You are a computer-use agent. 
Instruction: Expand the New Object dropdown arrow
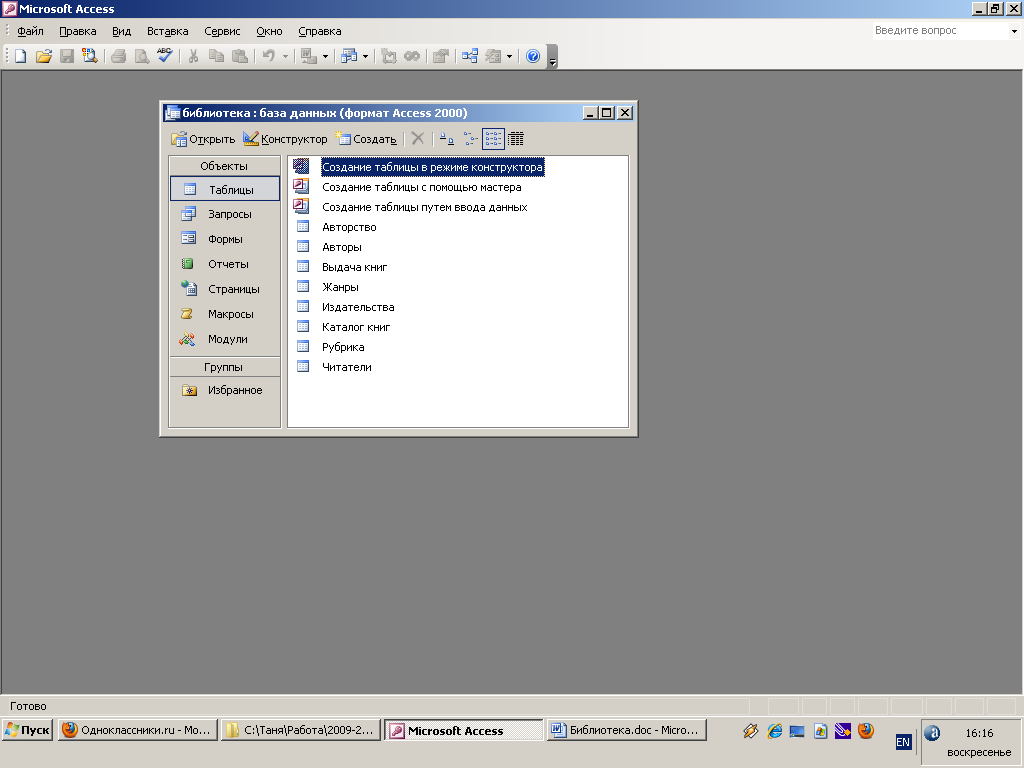click(x=509, y=56)
